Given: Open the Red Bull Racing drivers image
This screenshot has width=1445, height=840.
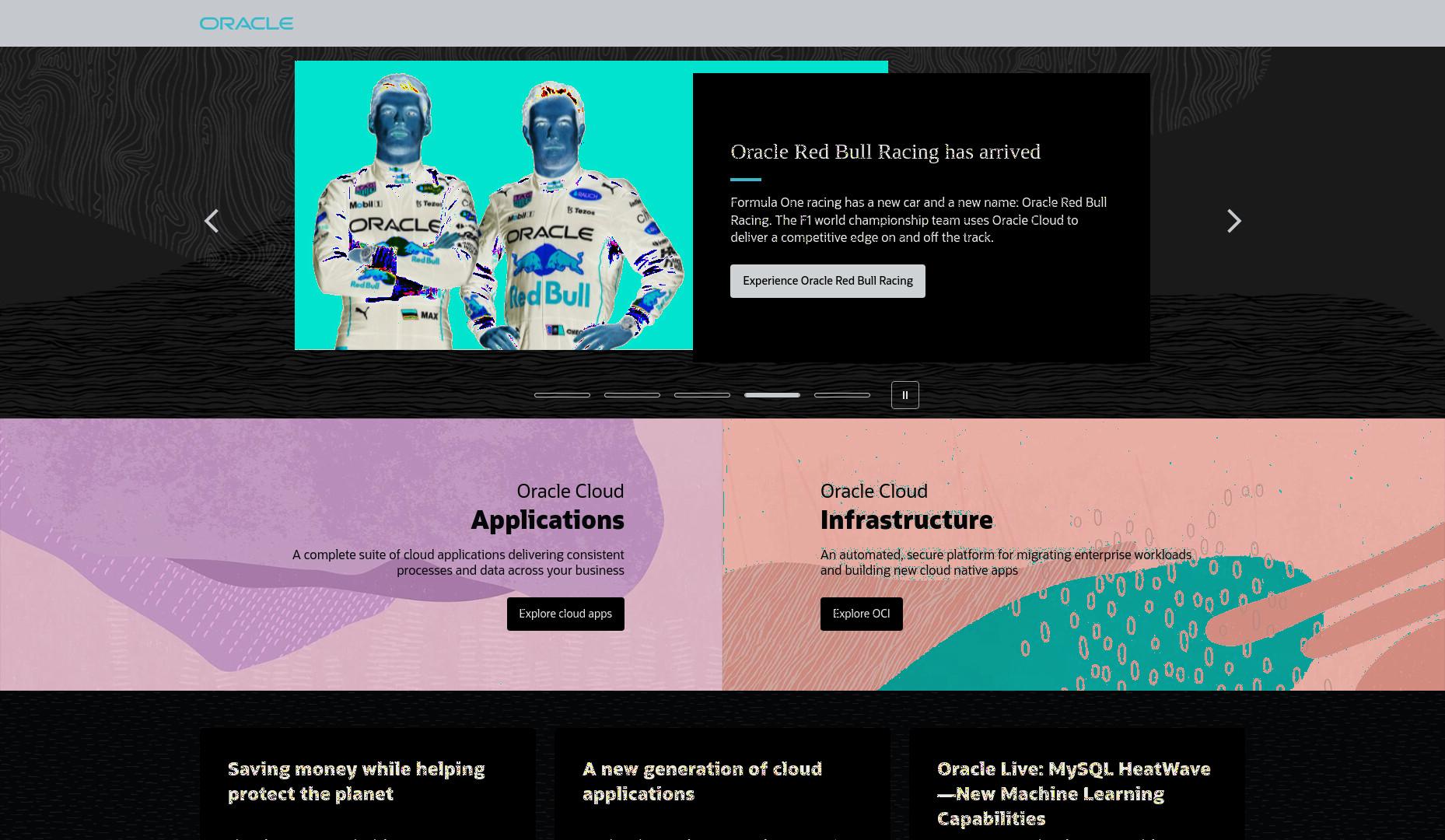Looking at the screenshot, I should coord(494,205).
